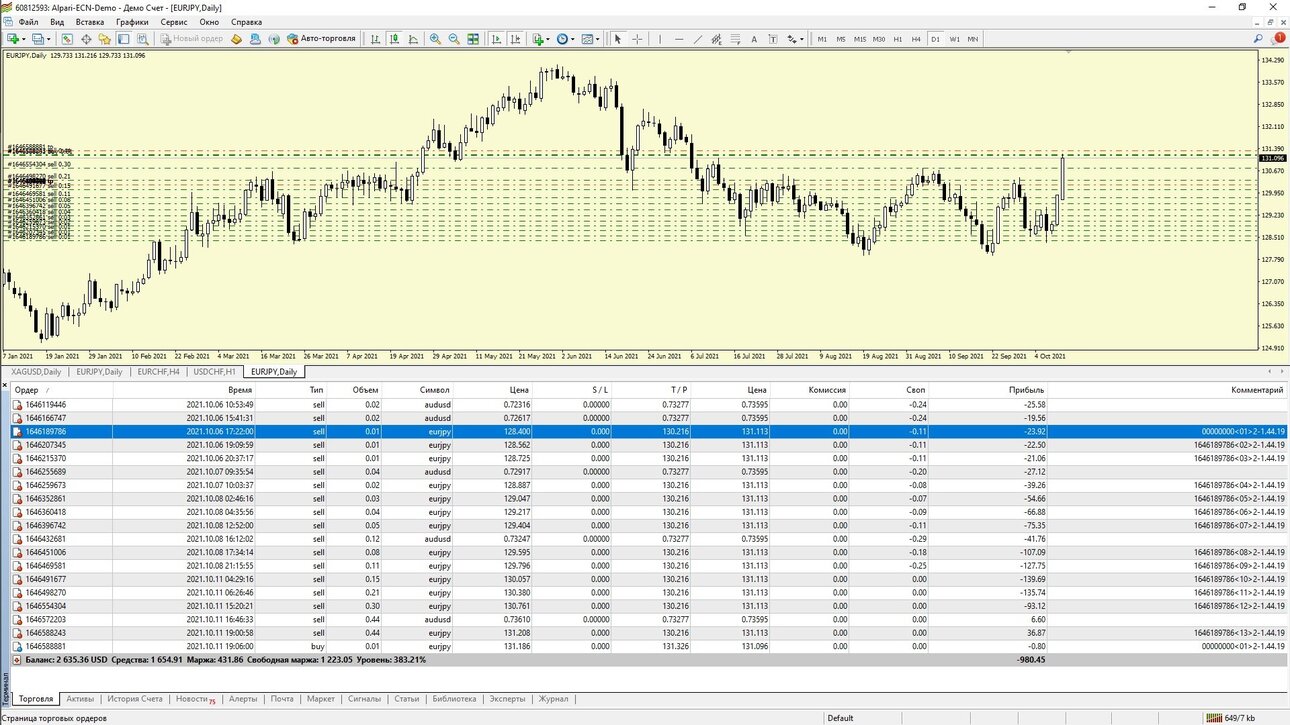This screenshot has height=725, width=1290.
Task: Switch timeframe to M5
Action: (x=841, y=39)
